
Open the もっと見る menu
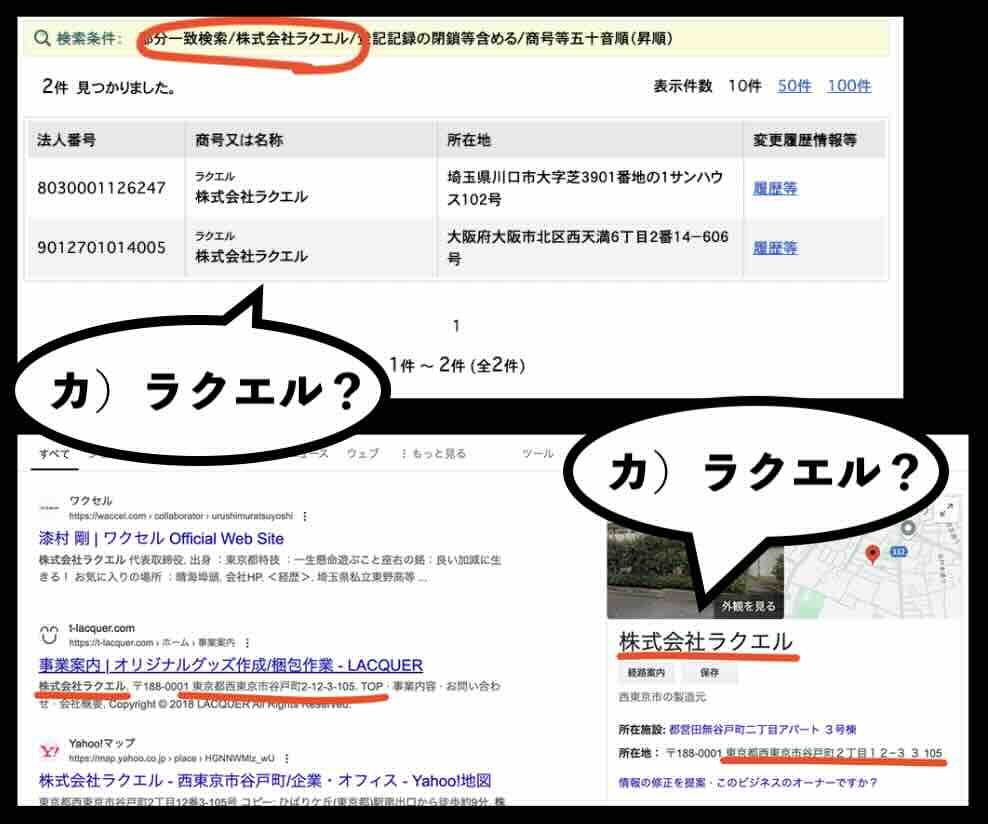click(434, 454)
